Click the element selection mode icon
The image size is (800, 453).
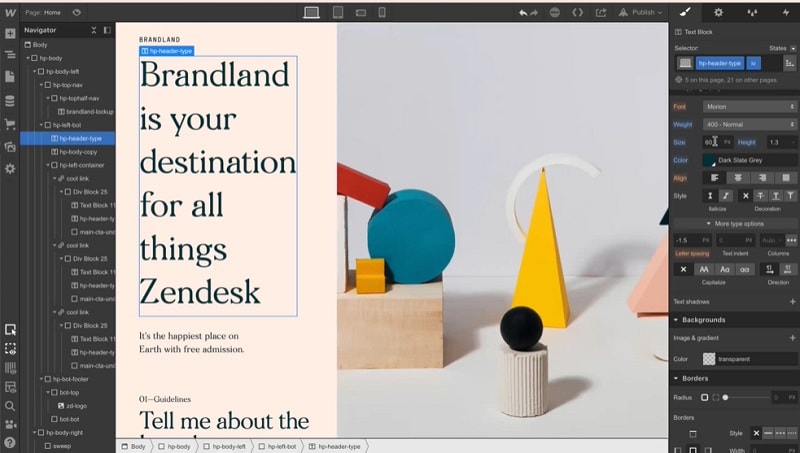[x=10, y=330]
